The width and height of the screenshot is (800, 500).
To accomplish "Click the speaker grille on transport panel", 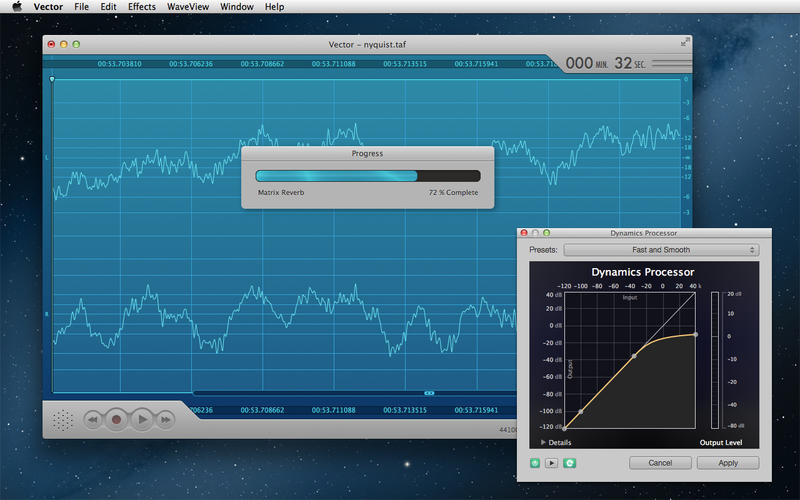I will (63, 420).
